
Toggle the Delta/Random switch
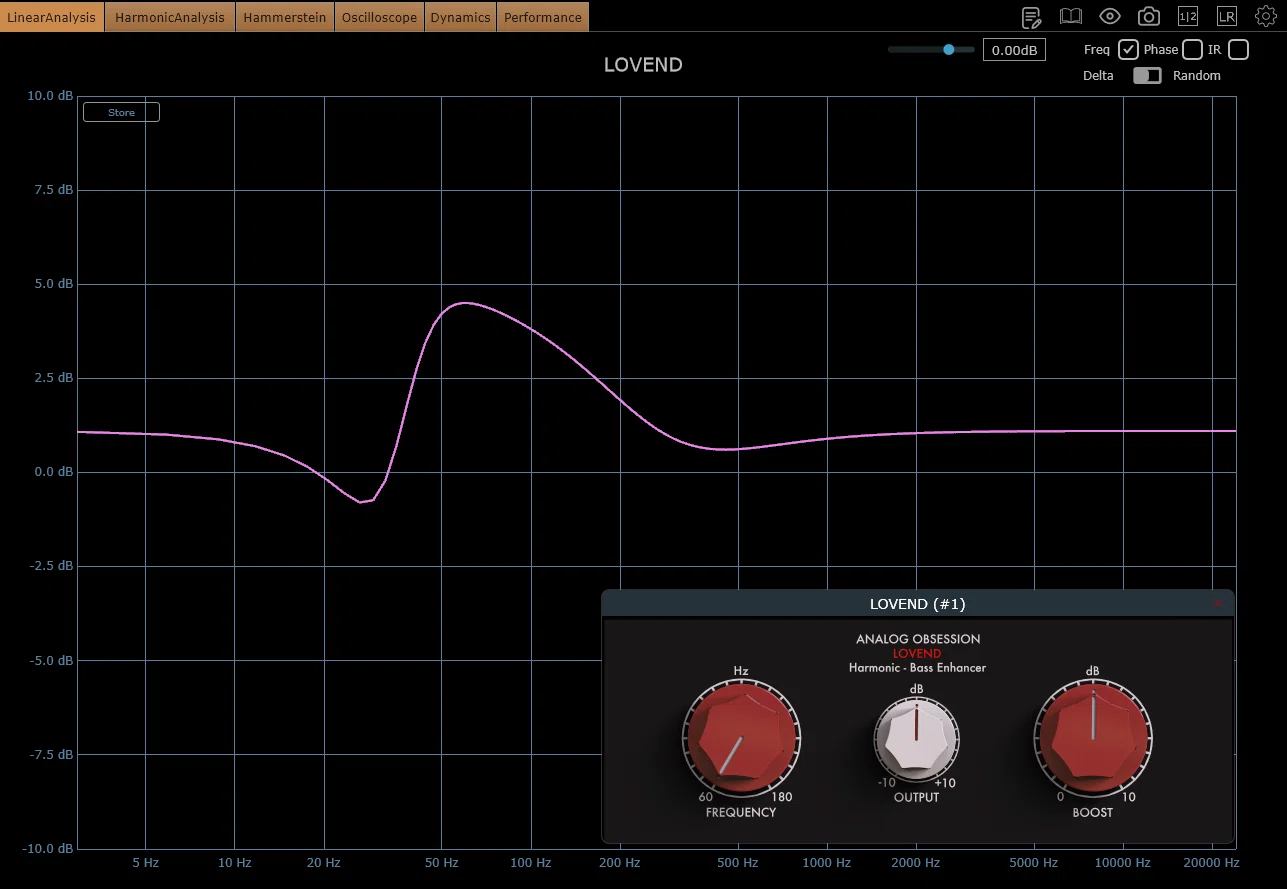point(1147,76)
